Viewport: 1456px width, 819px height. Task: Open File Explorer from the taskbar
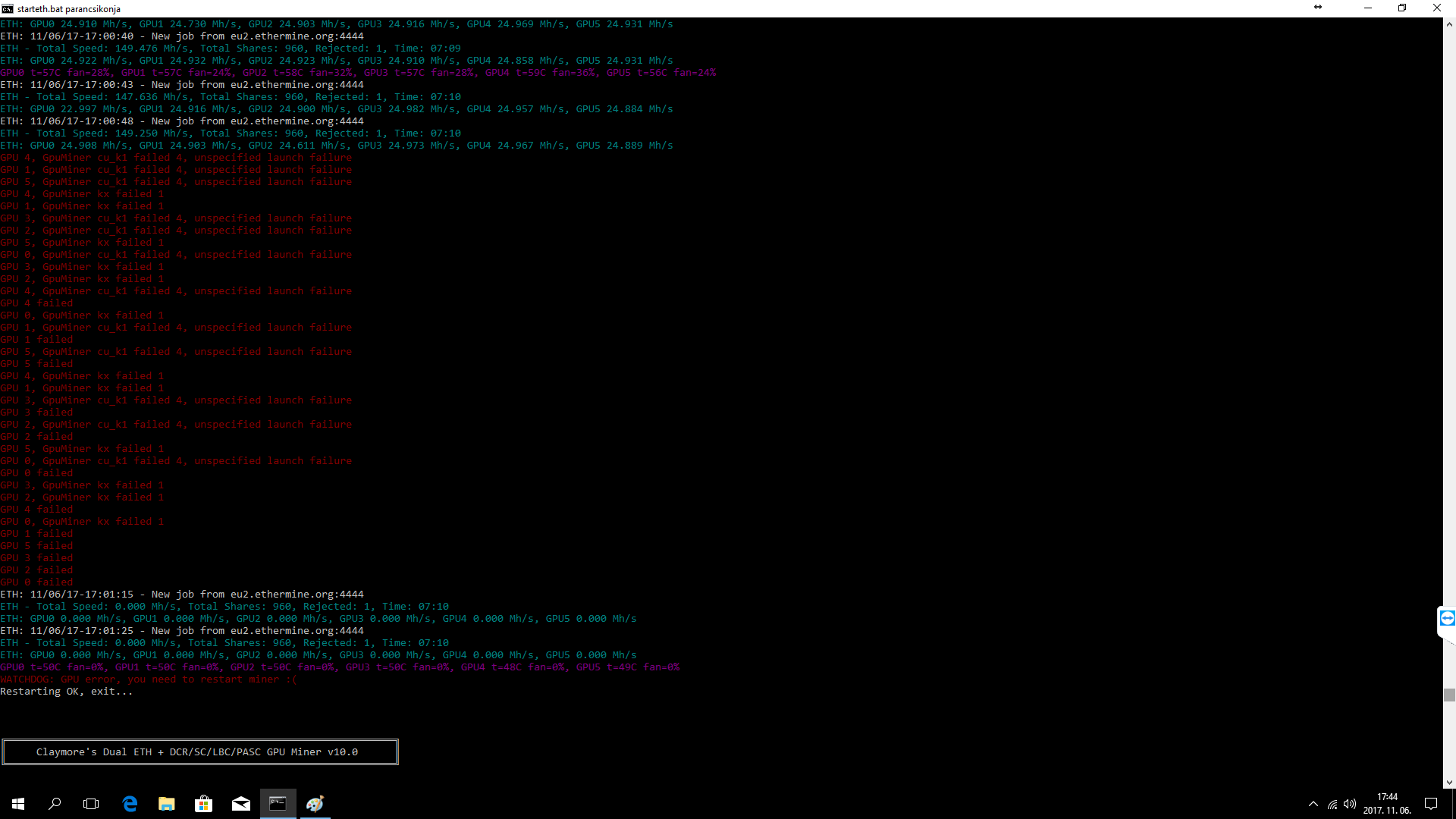pyautogui.click(x=167, y=804)
